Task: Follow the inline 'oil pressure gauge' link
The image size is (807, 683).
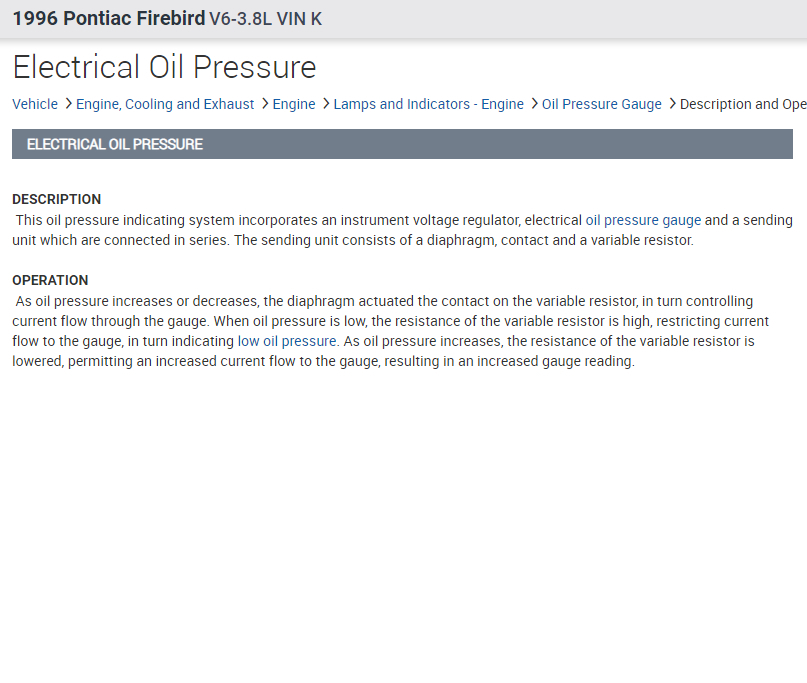Action: [643, 220]
